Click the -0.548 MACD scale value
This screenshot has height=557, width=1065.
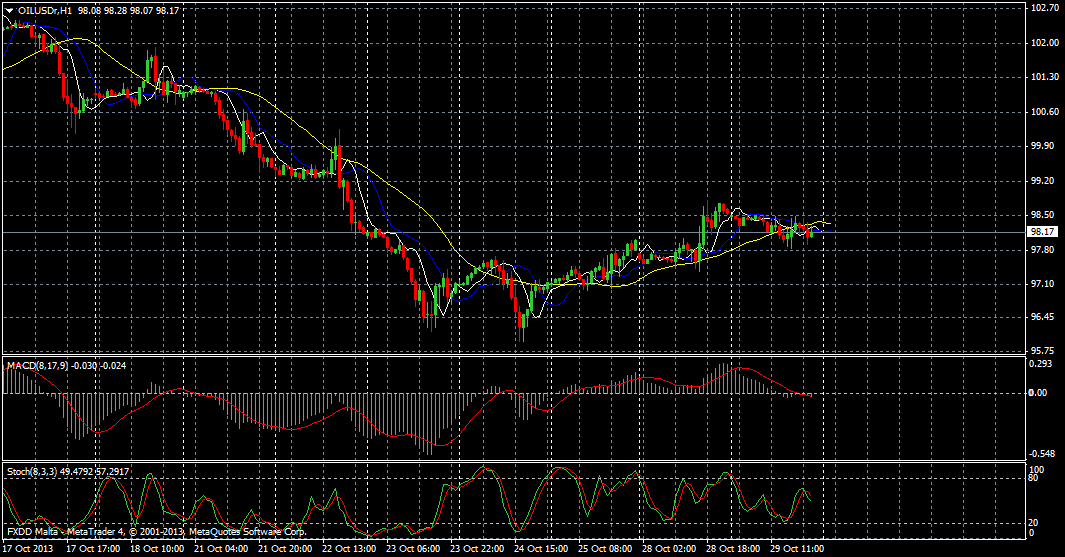1041,452
